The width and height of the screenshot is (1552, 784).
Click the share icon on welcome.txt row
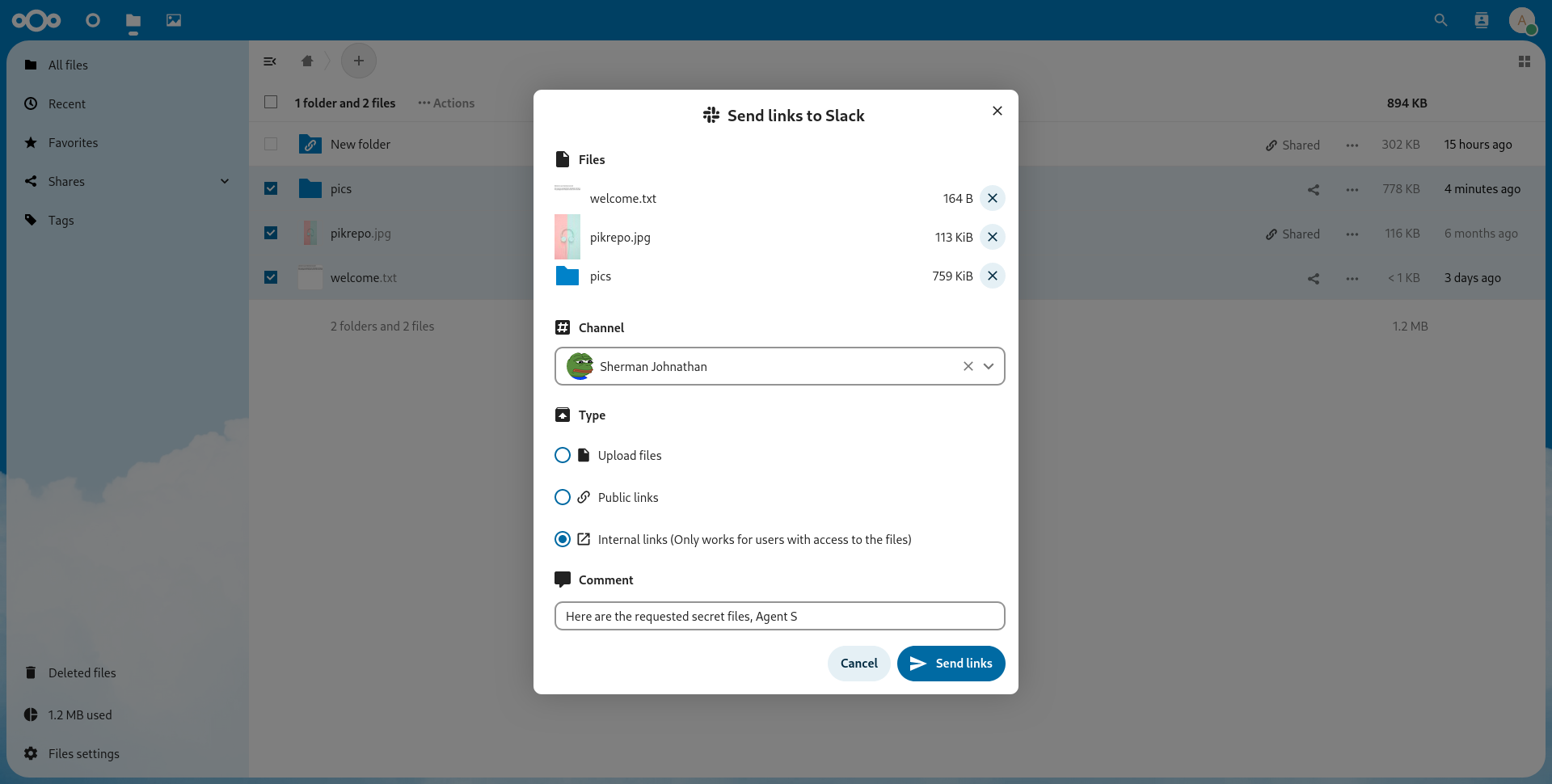click(x=1314, y=278)
